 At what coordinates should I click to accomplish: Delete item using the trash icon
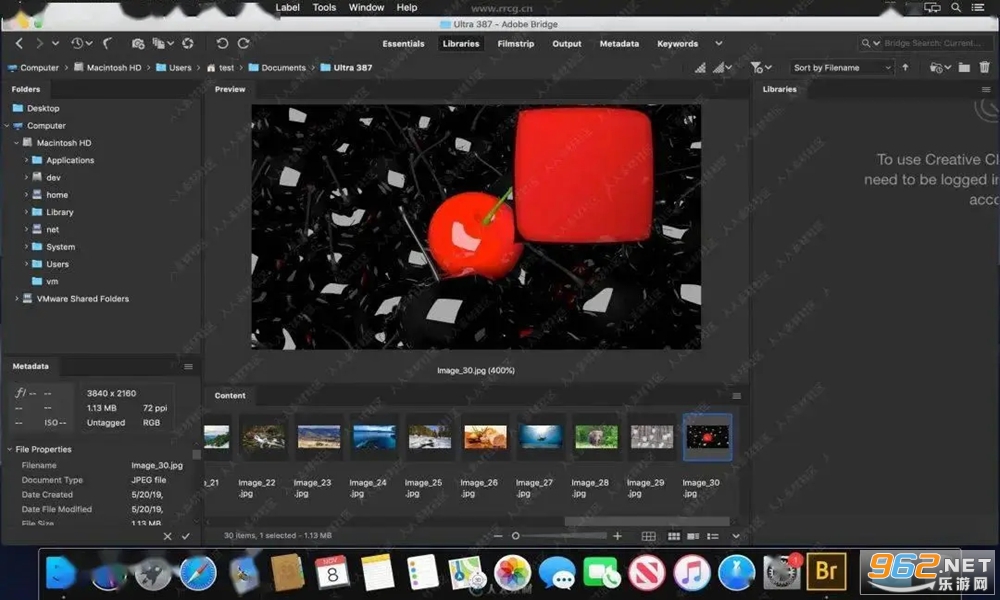tap(985, 68)
